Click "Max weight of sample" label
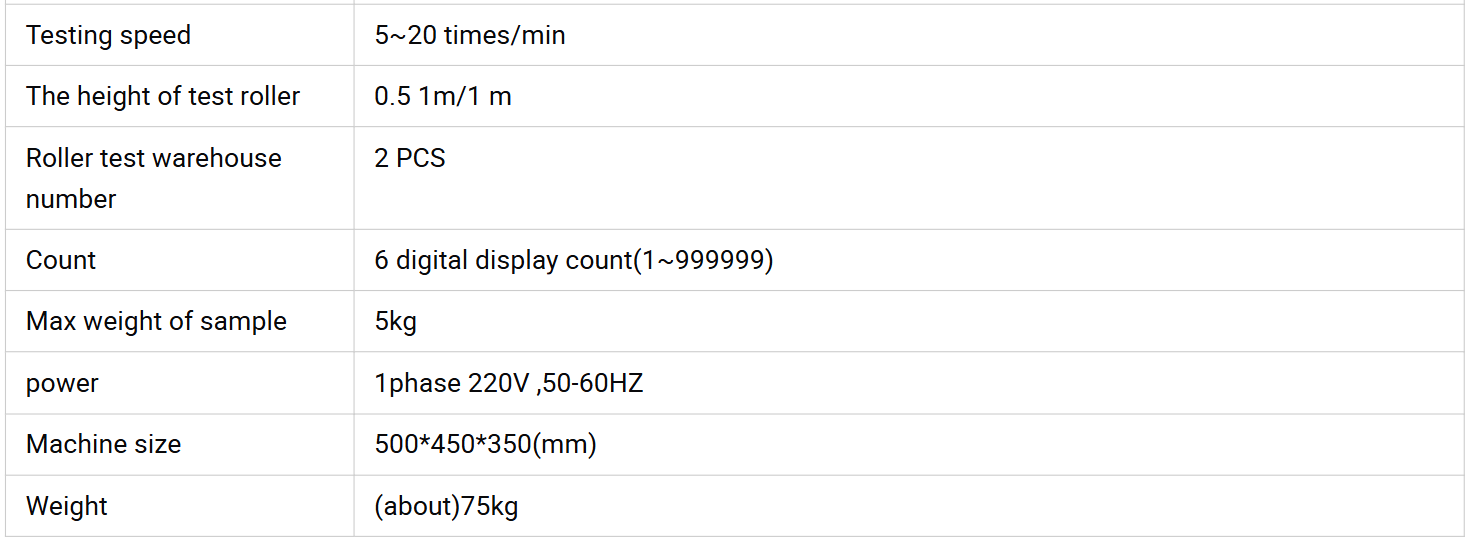 point(156,322)
